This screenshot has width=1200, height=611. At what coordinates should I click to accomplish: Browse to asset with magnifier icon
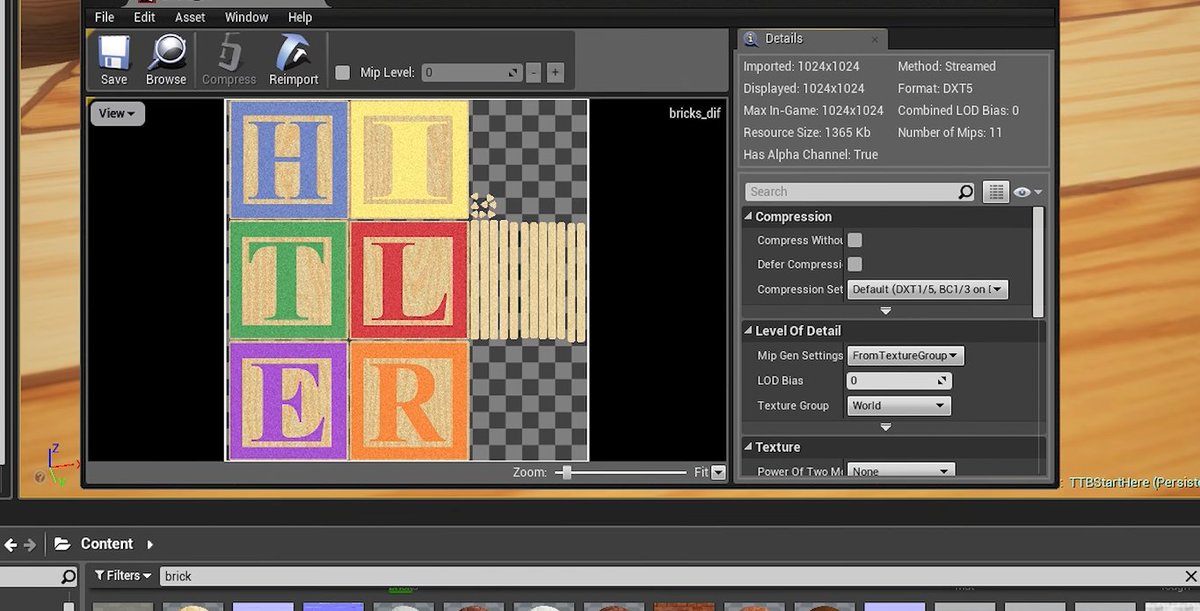(166, 53)
